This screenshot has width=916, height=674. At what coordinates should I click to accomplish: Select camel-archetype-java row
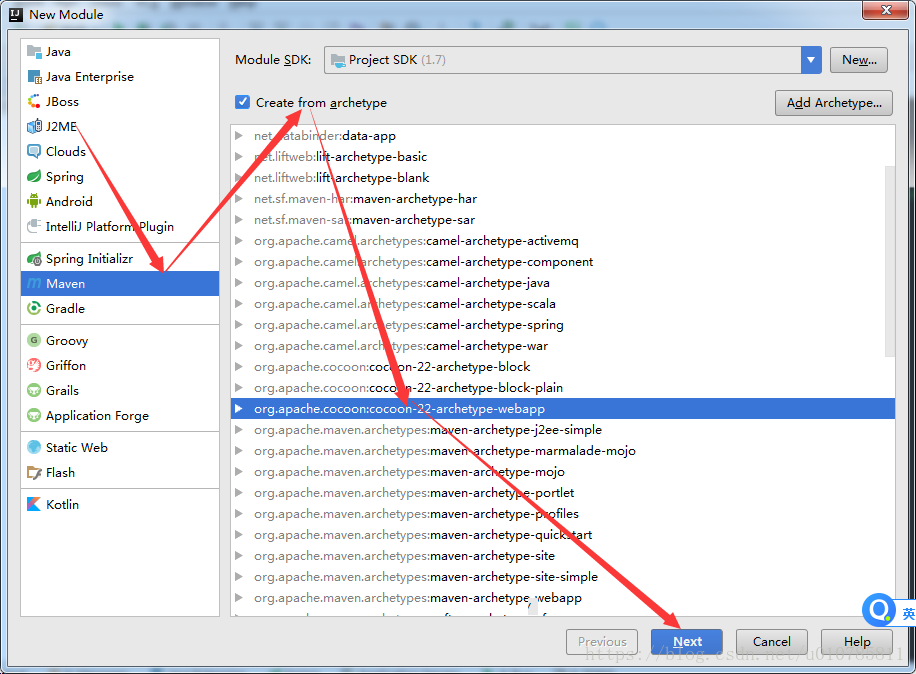[x=563, y=283]
